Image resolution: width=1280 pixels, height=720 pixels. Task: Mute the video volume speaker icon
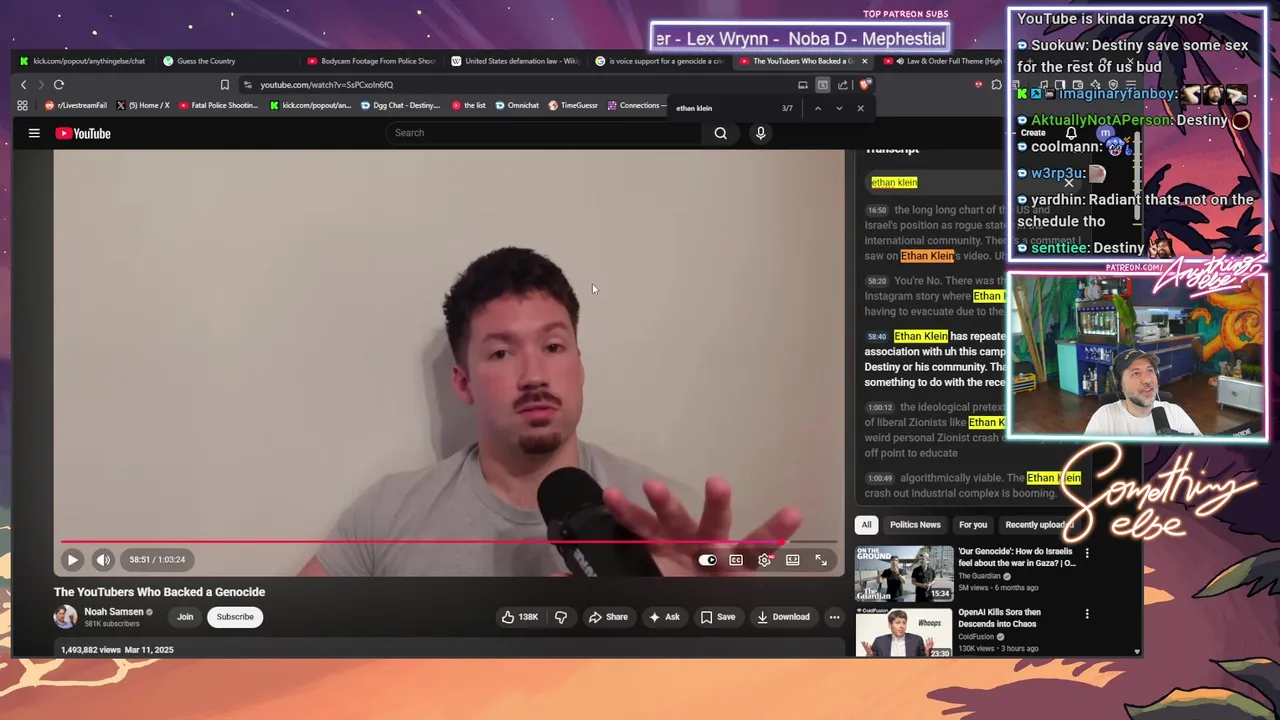(x=103, y=560)
